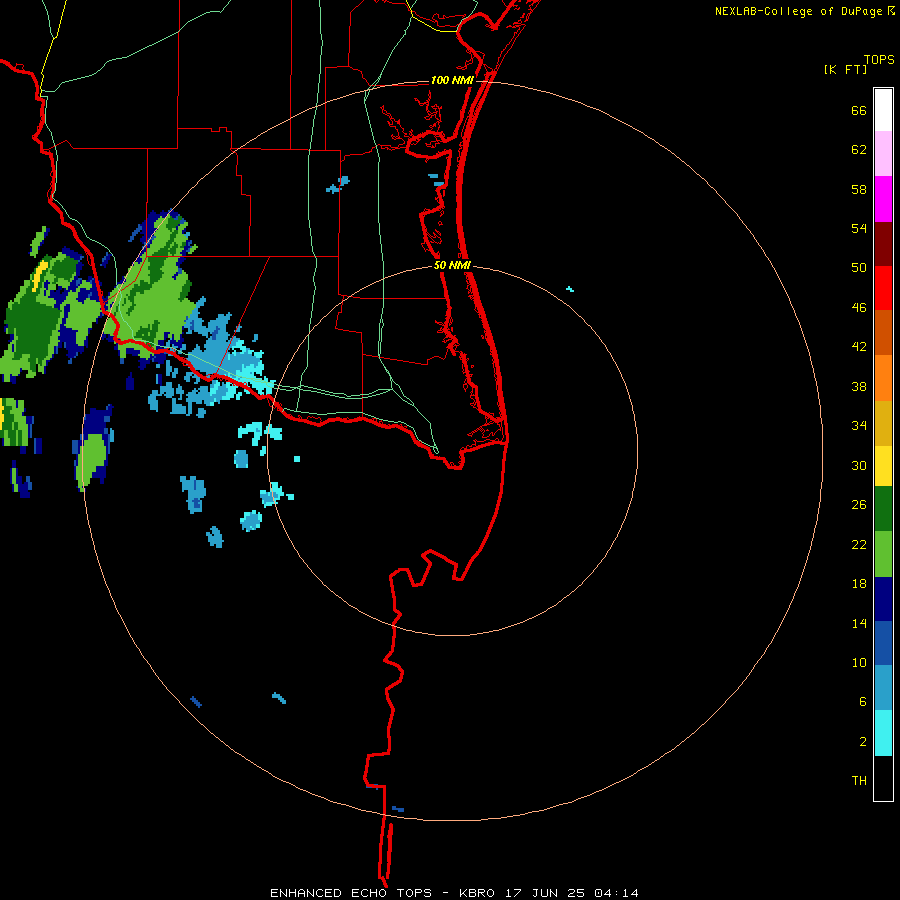Click the 54 legend value
This screenshot has width=900, height=900.
point(859,228)
